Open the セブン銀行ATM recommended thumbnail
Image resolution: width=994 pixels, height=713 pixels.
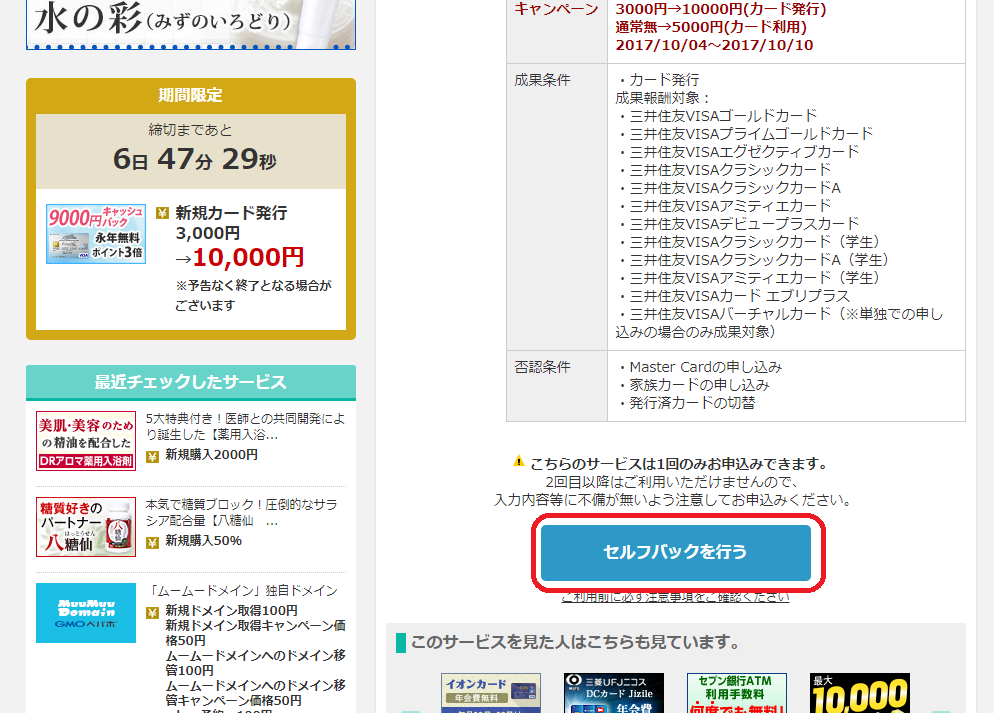(x=736, y=693)
